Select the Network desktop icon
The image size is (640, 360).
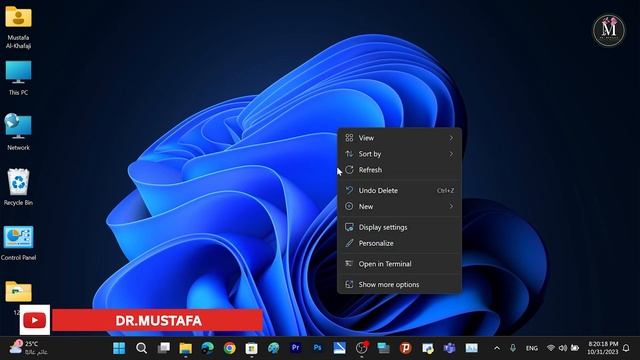pyautogui.click(x=18, y=131)
